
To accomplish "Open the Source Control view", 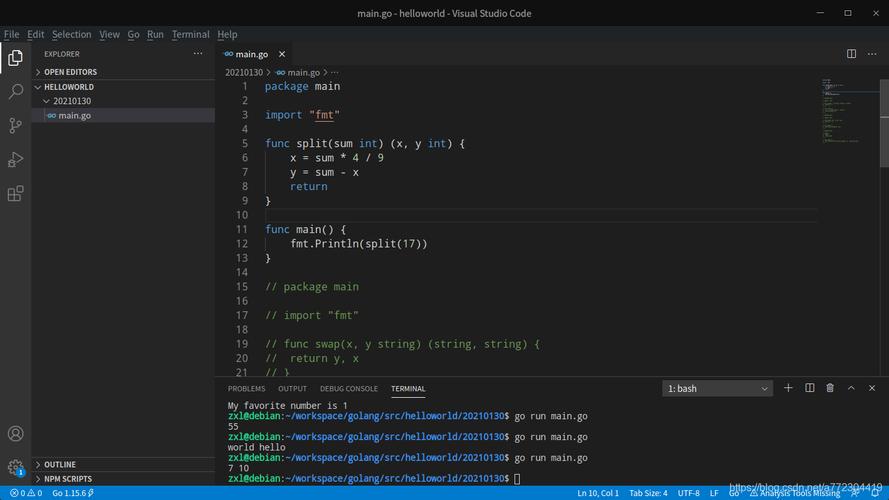I will tap(15, 125).
